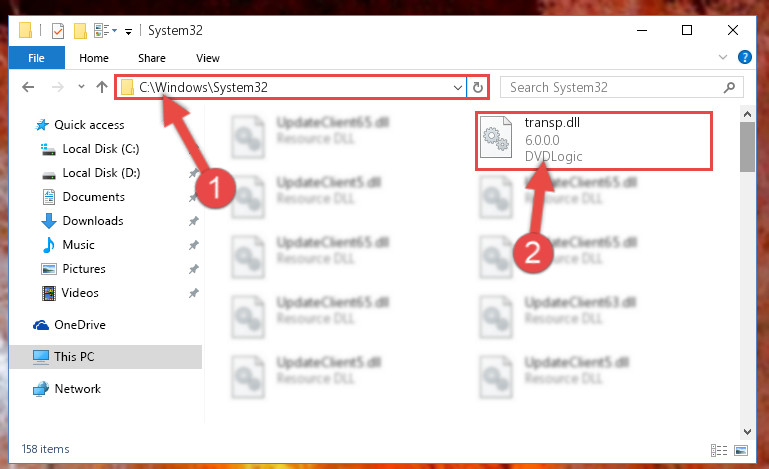Screen dimensions: 769x469
Task: Switch to details view button
Action: (719, 450)
